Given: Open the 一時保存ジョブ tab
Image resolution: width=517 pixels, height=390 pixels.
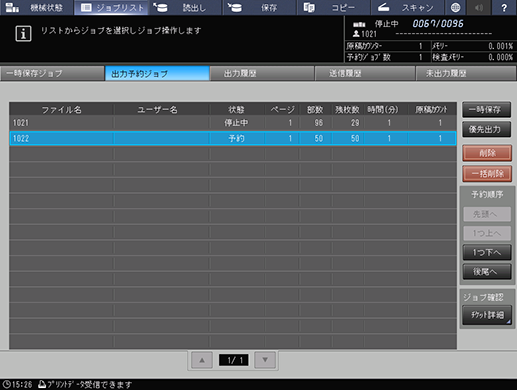Looking at the screenshot, I should point(52,73).
